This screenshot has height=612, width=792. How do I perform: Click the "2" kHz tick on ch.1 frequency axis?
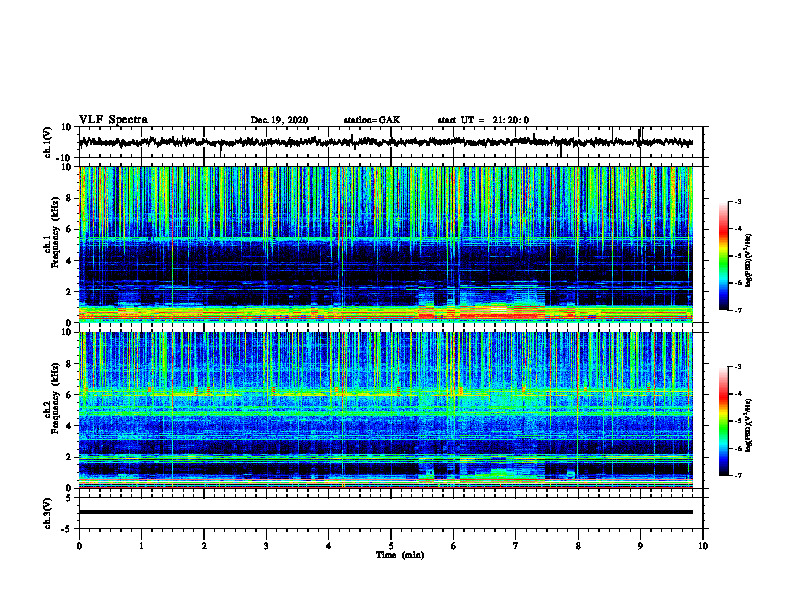(x=69, y=291)
